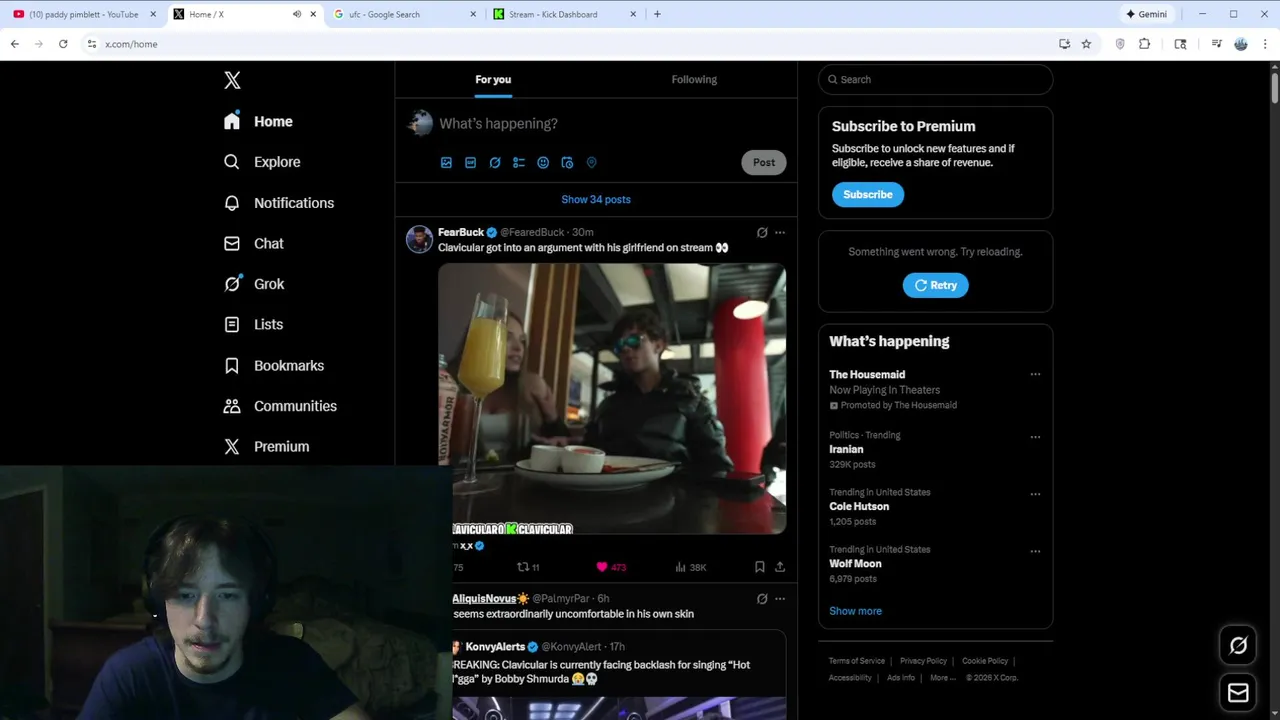
Task: Open more options for Iranian trend
Action: (x=1035, y=437)
